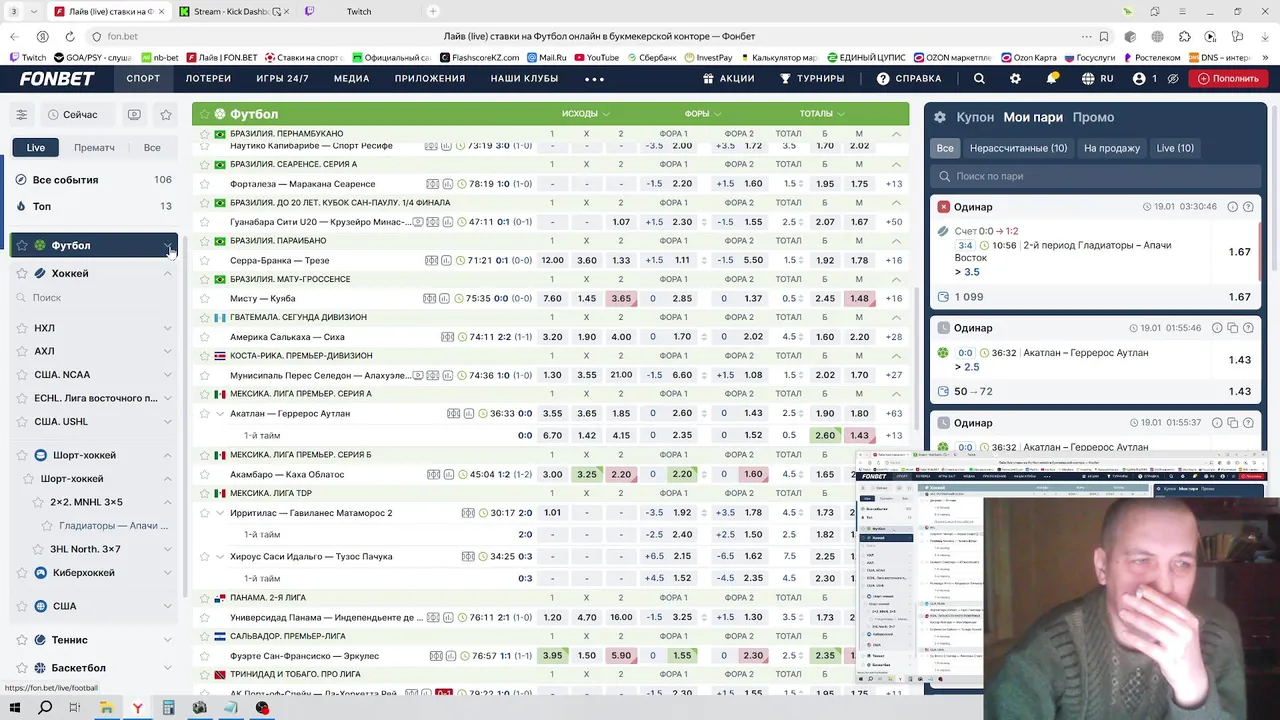Favorite the Гладиаторы — Апачи sidebar event
The height and width of the screenshot is (720, 1280).
tap(47, 525)
